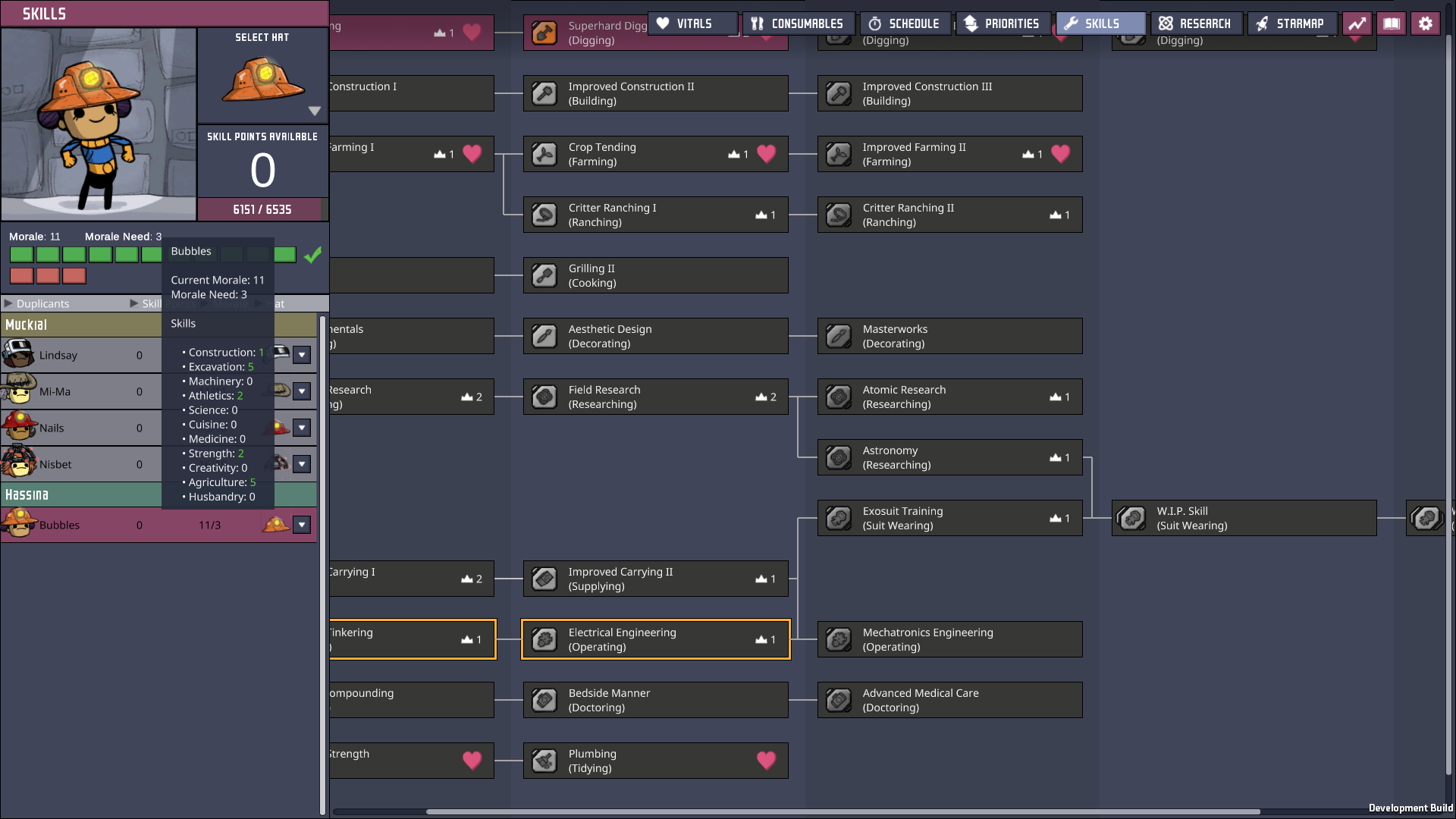Open the Starmap screen
The width and height of the screenshot is (1456, 819).
point(1291,24)
